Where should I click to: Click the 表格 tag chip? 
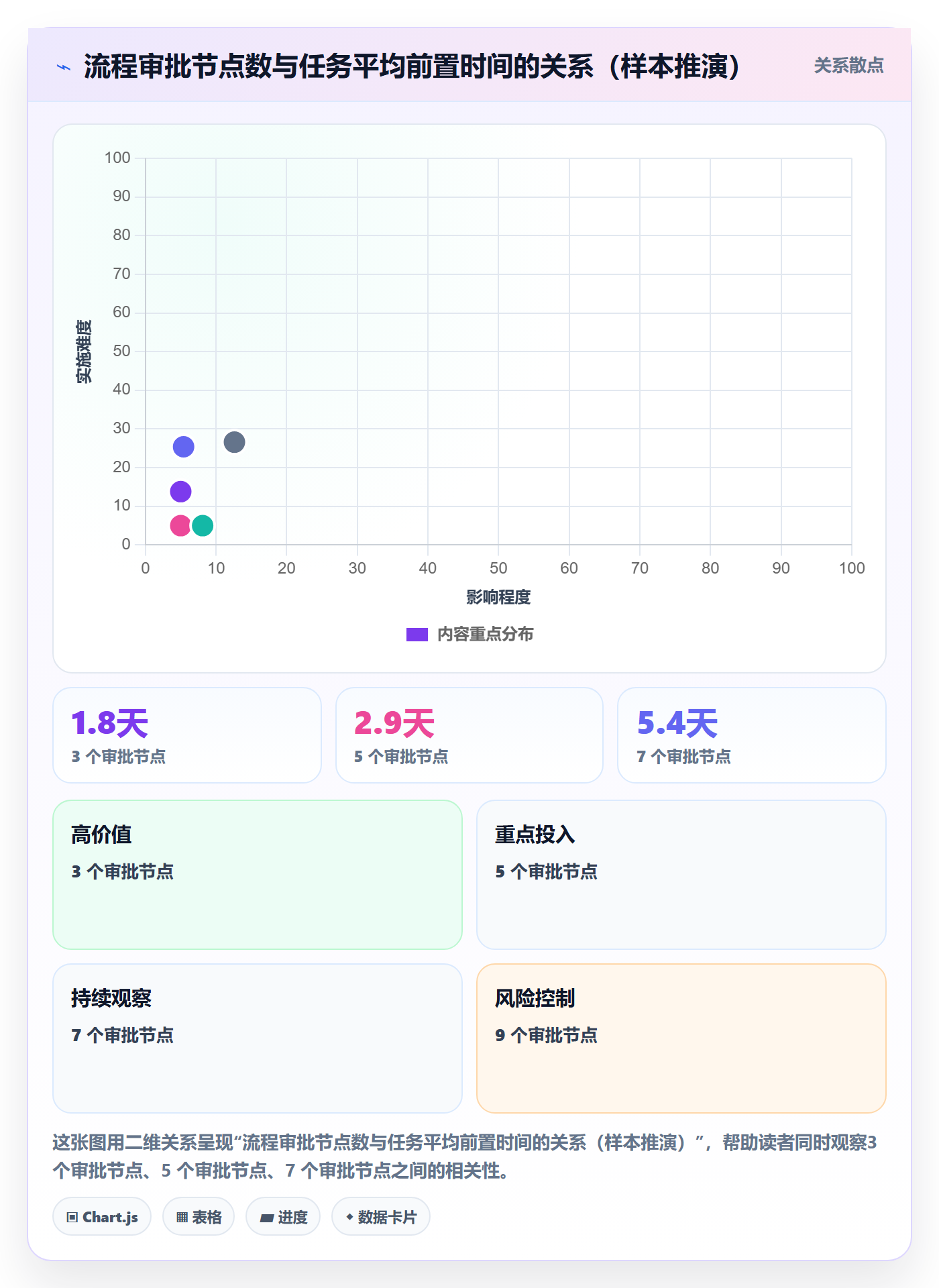click(199, 1217)
